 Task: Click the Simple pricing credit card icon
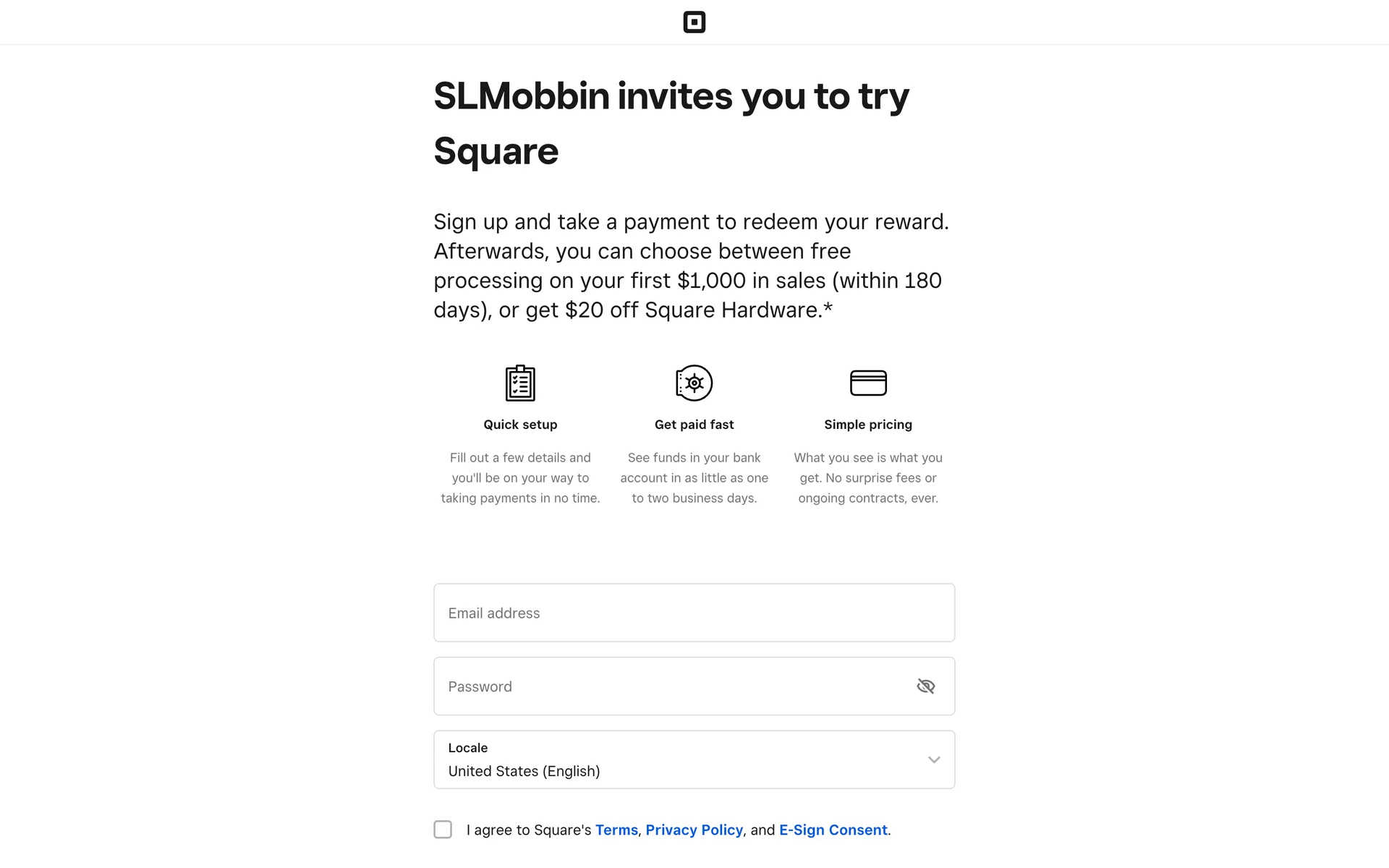868,383
